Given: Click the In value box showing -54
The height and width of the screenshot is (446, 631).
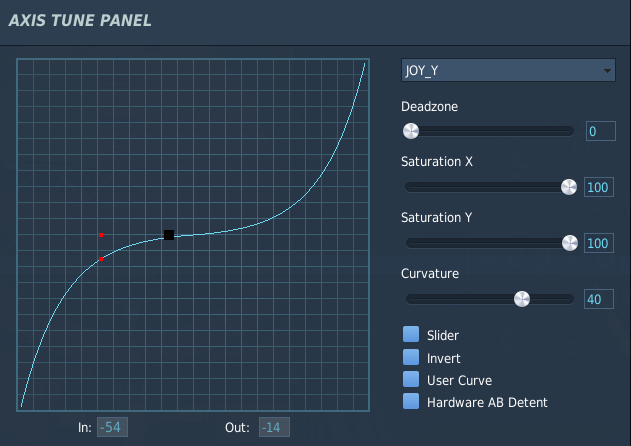Looking at the screenshot, I should [112, 427].
